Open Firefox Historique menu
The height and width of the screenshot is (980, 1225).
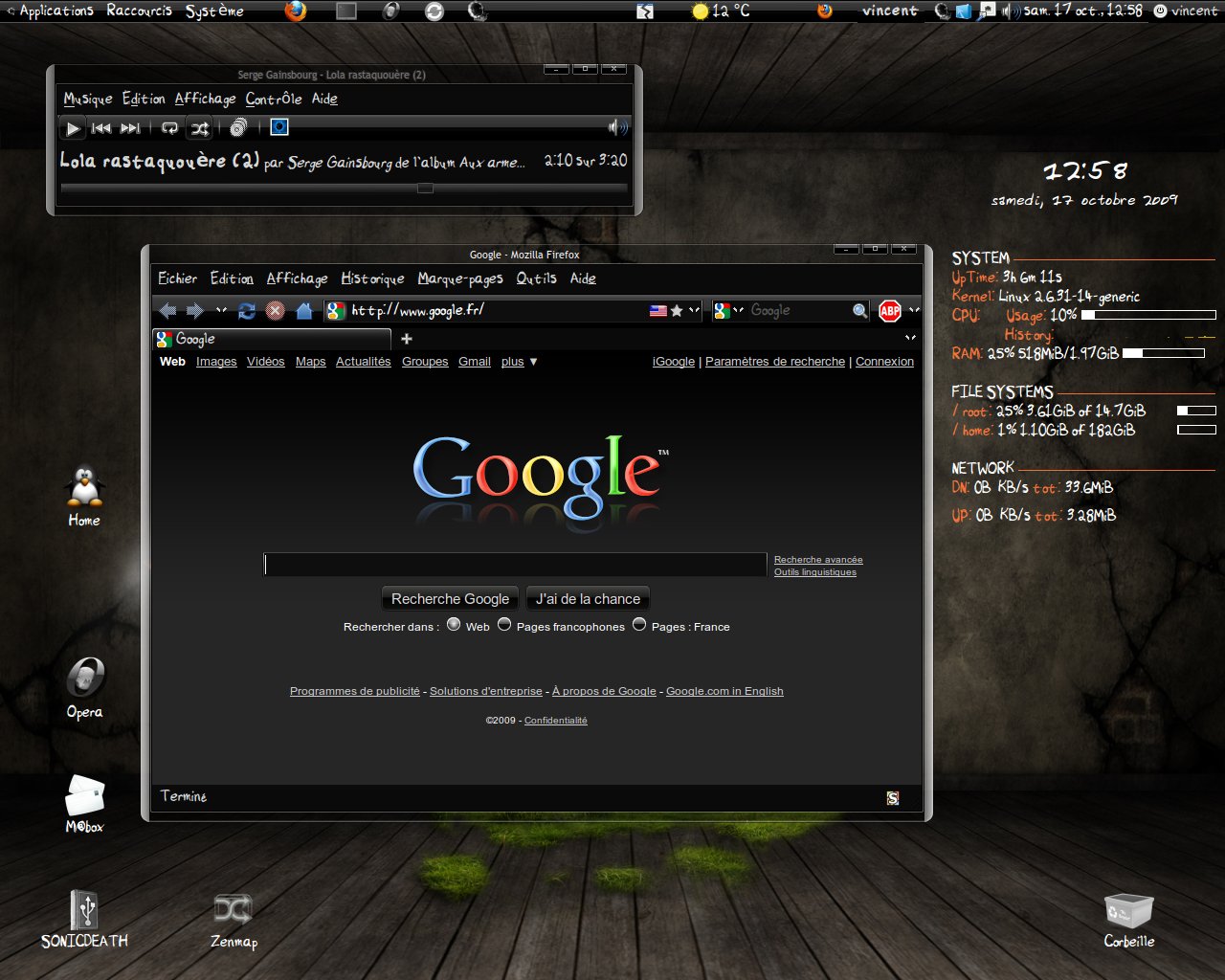click(372, 278)
